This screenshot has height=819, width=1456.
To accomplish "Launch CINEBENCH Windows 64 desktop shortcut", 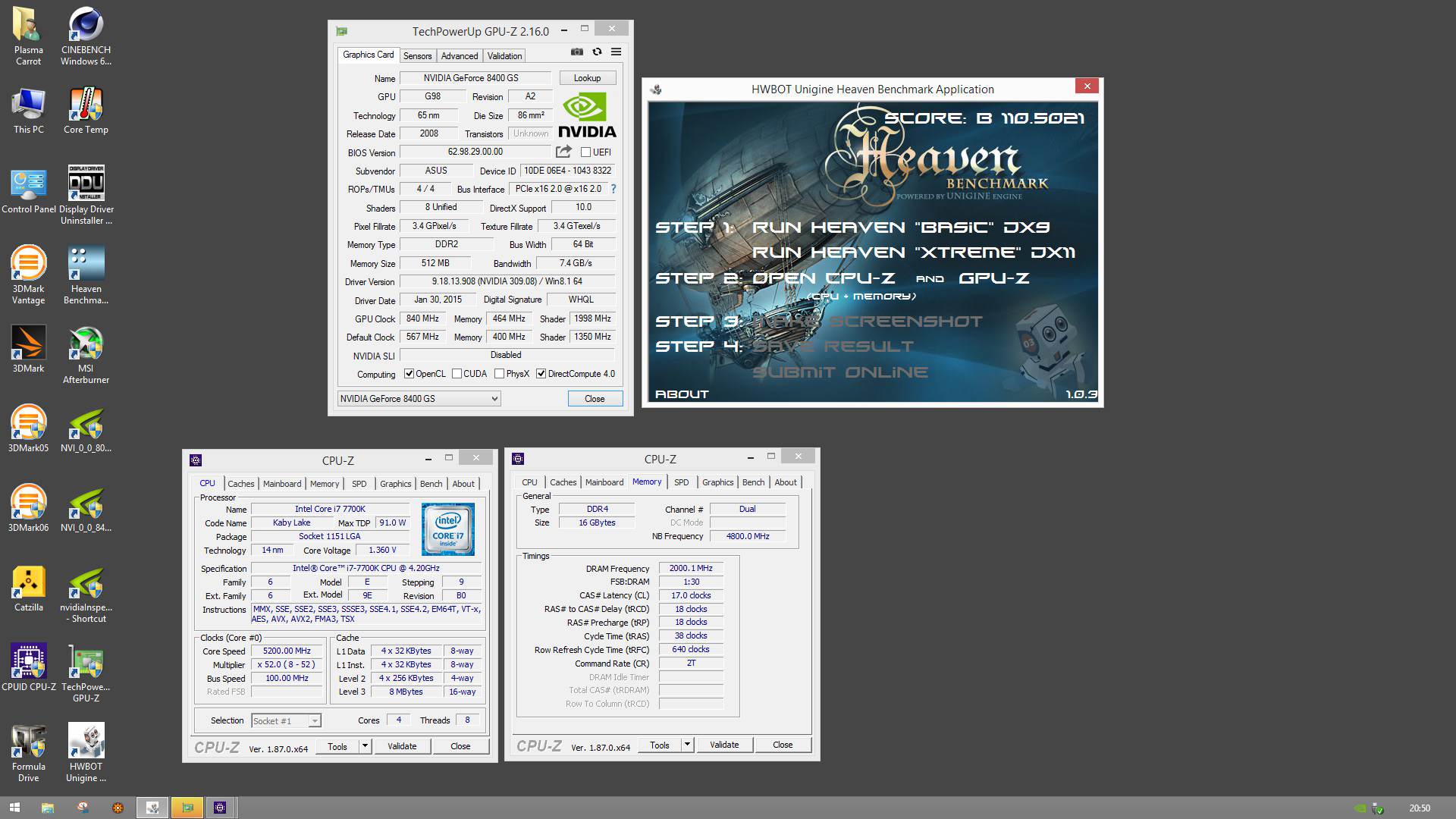I will pyautogui.click(x=86, y=36).
